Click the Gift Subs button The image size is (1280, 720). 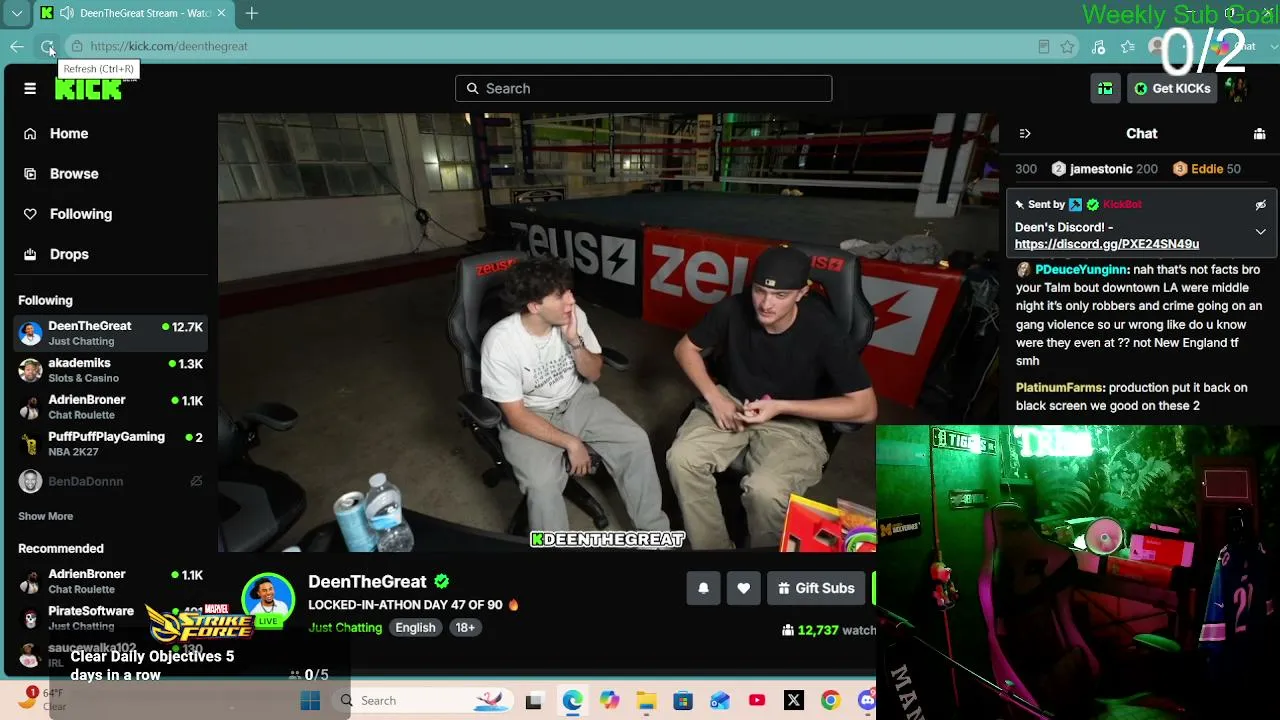816,588
